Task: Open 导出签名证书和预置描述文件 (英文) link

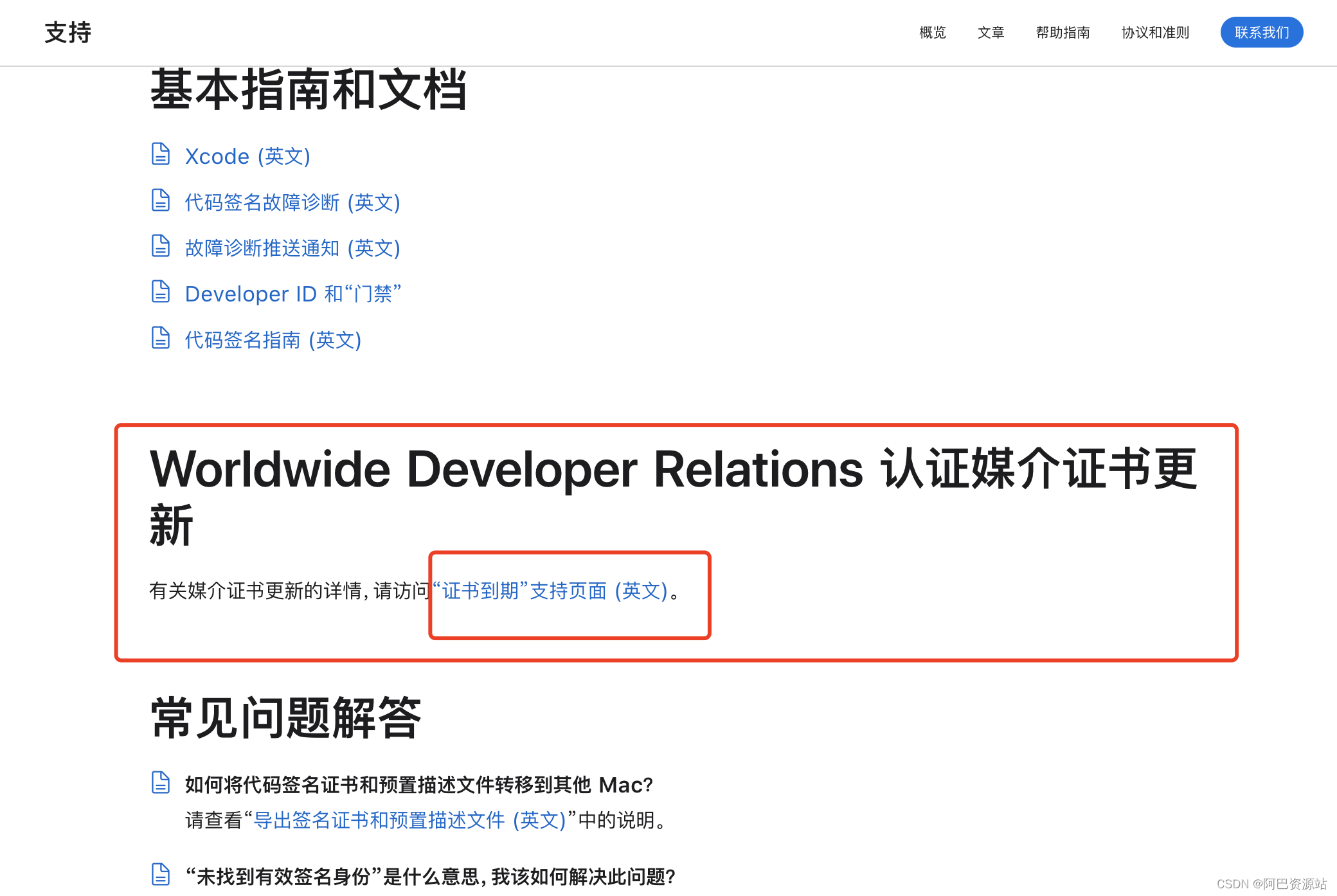Action: click(x=409, y=820)
